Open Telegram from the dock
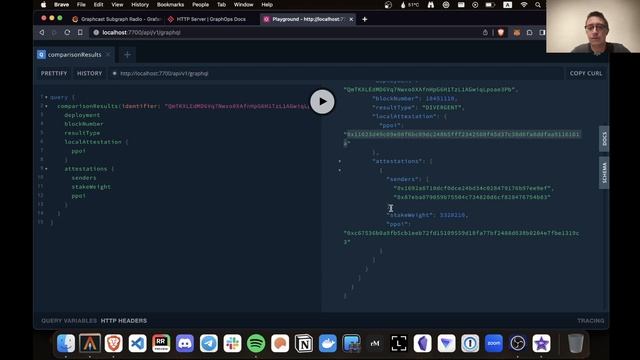 coord(209,343)
